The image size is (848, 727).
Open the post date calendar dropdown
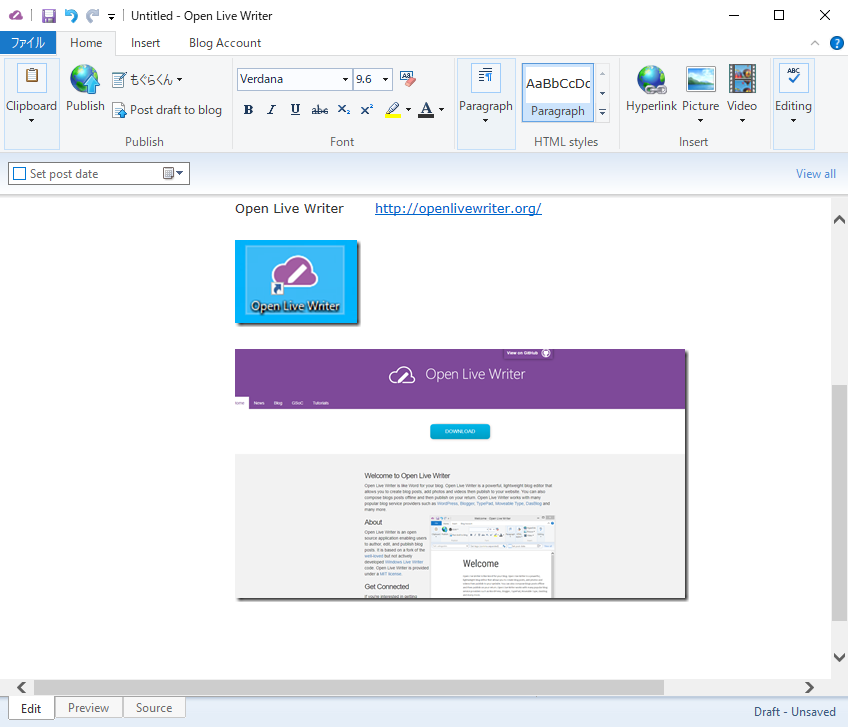coord(173,174)
